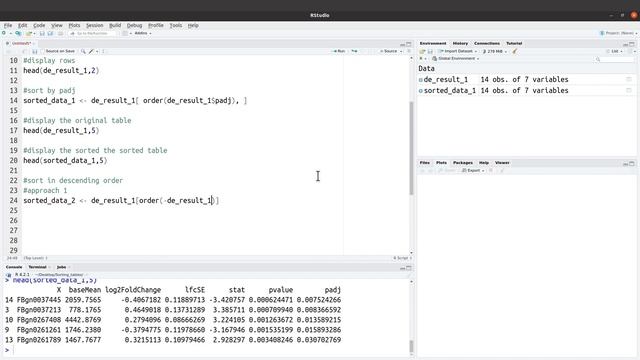Minimize the Console pane

pyautogui.click(x=402, y=268)
